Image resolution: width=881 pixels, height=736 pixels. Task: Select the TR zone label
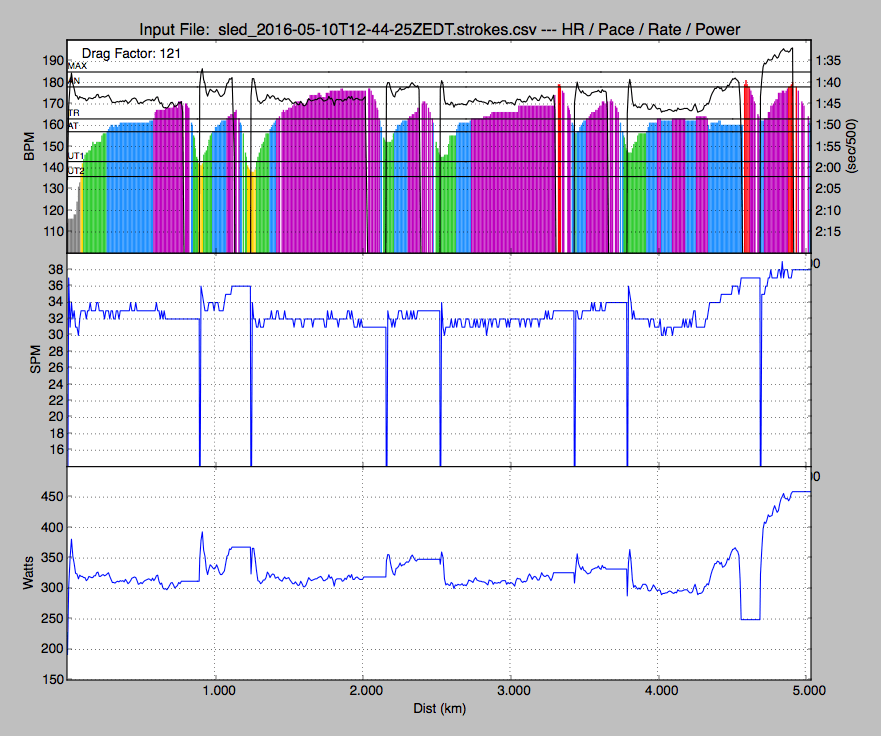coord(73,114)
